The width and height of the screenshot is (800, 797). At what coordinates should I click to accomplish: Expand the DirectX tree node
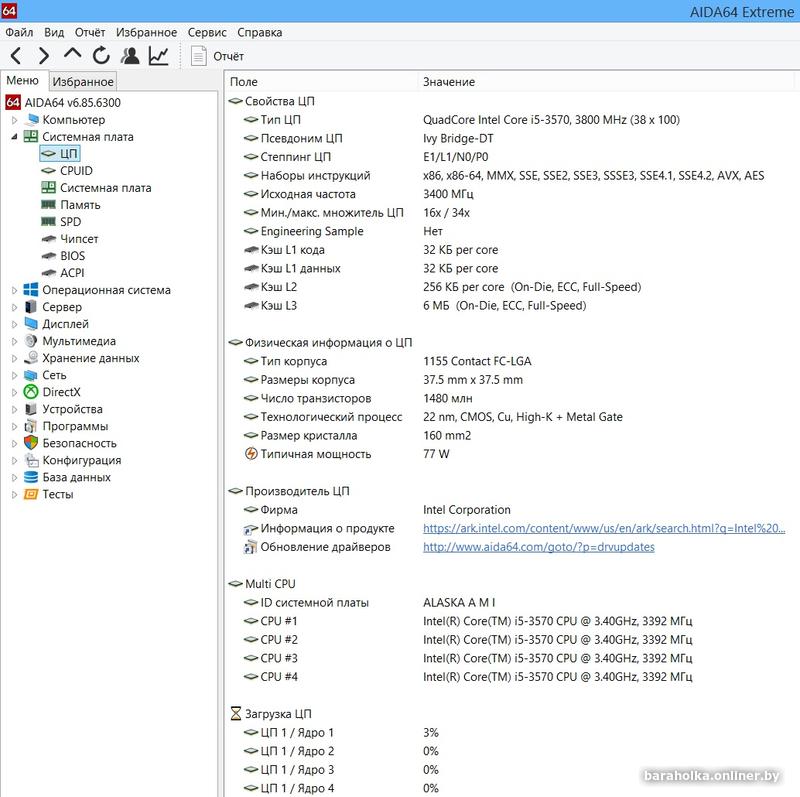pos(14,392)
